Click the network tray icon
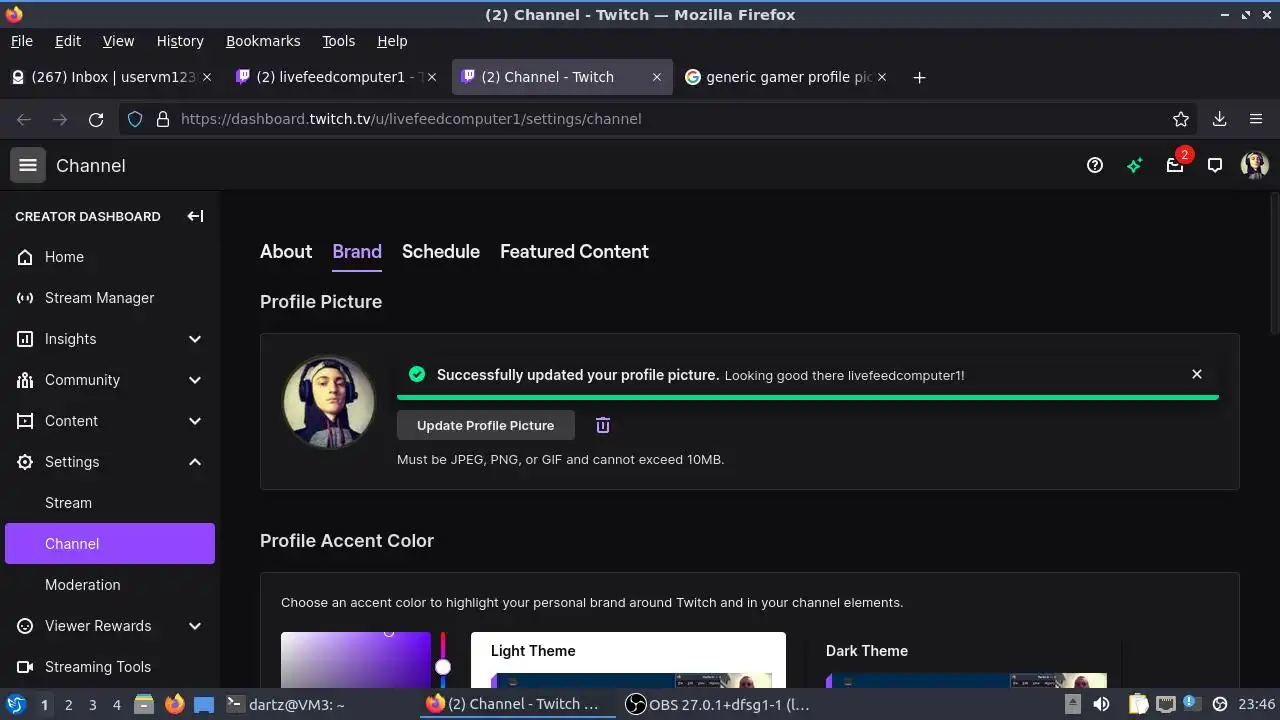Screen dimensions: 1280x720 click(1166, 704)
